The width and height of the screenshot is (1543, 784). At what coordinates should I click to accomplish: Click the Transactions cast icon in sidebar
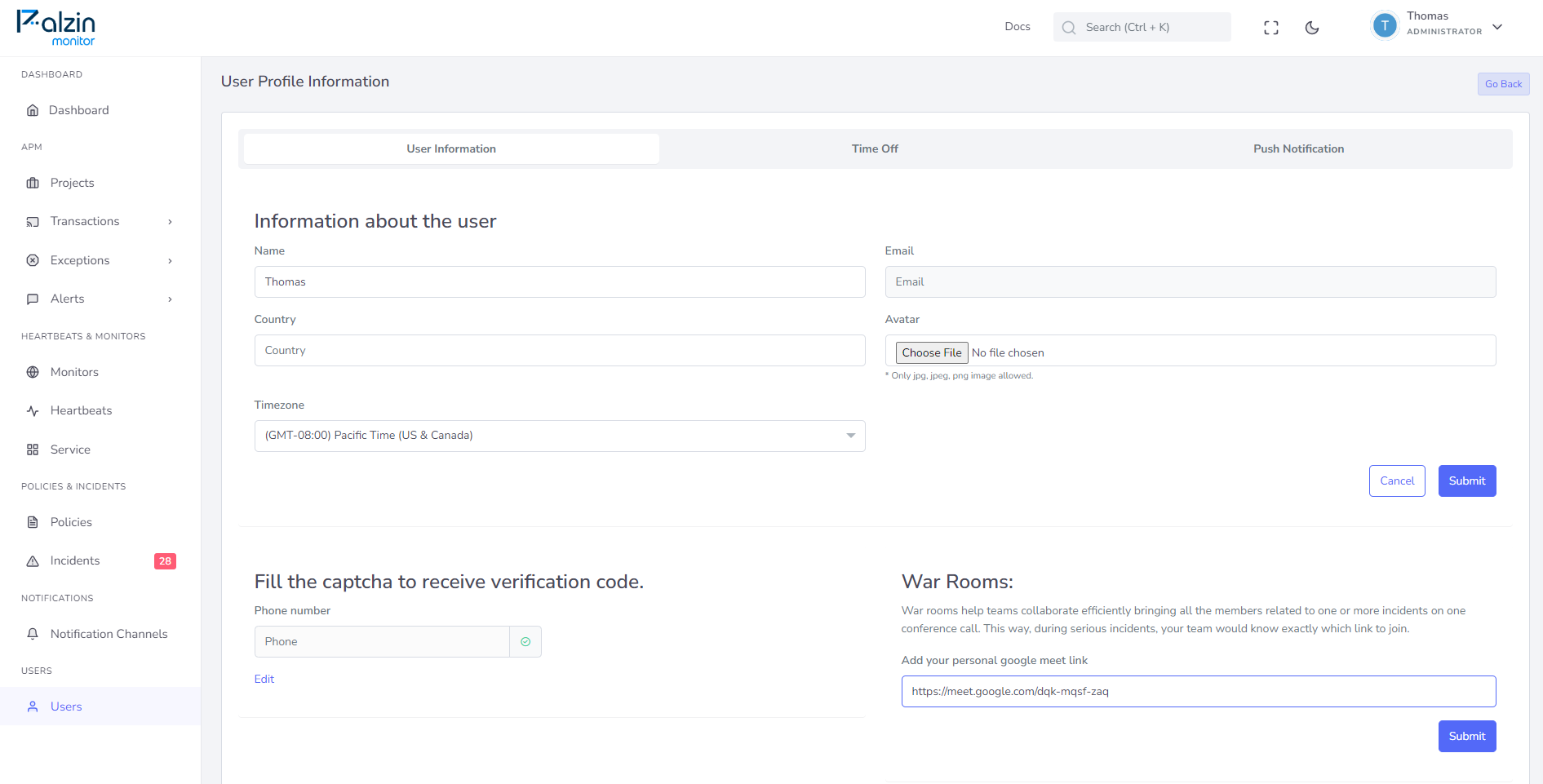click(x=33, y=222)
